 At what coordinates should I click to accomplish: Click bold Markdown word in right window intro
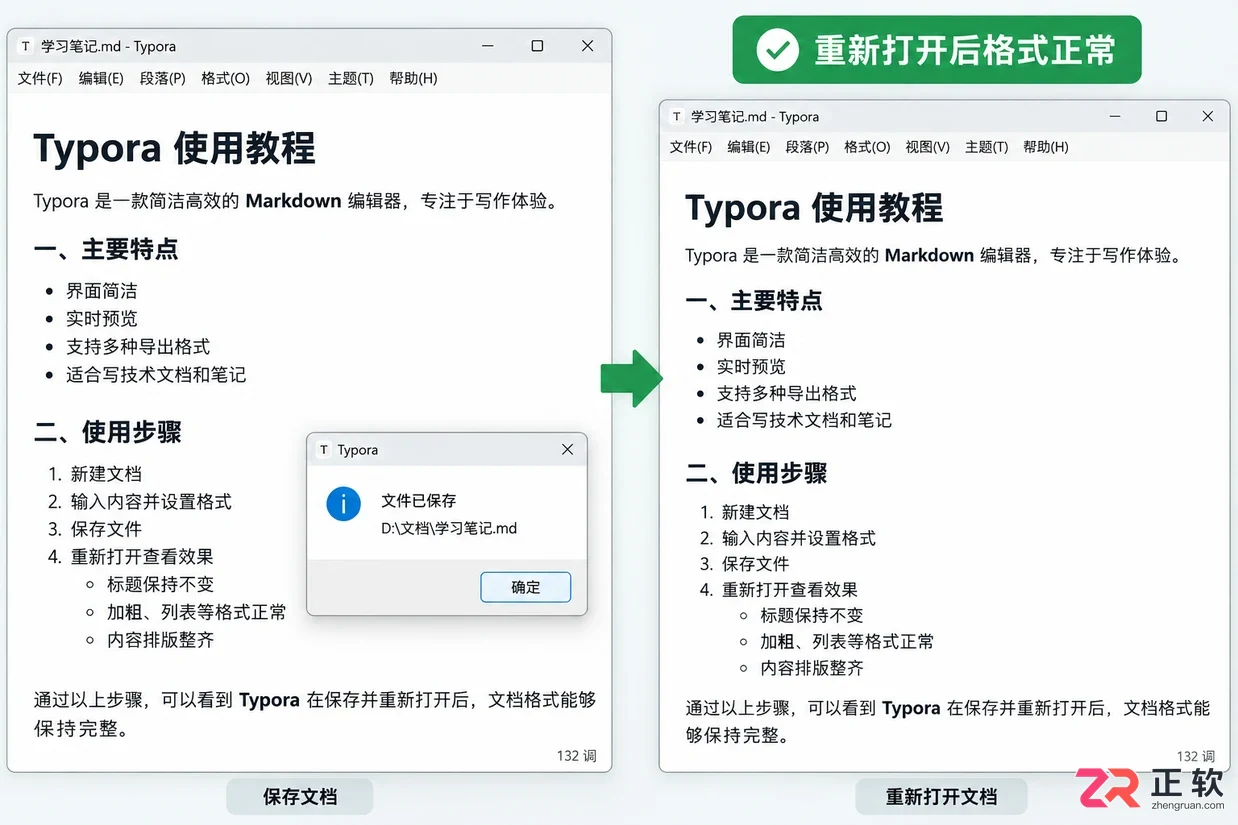pyautogui.click(x=929, y=255)
